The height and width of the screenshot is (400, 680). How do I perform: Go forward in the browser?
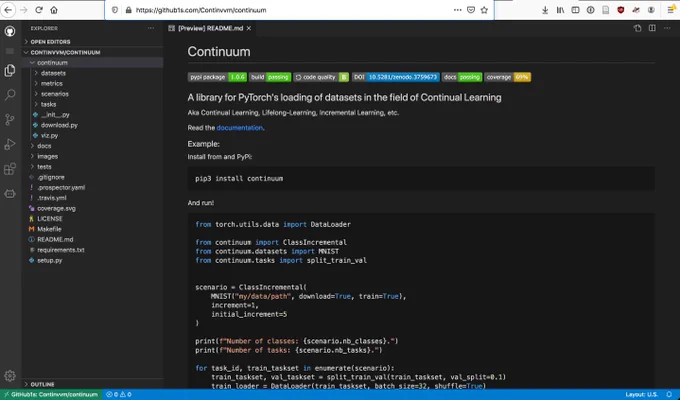24,10
